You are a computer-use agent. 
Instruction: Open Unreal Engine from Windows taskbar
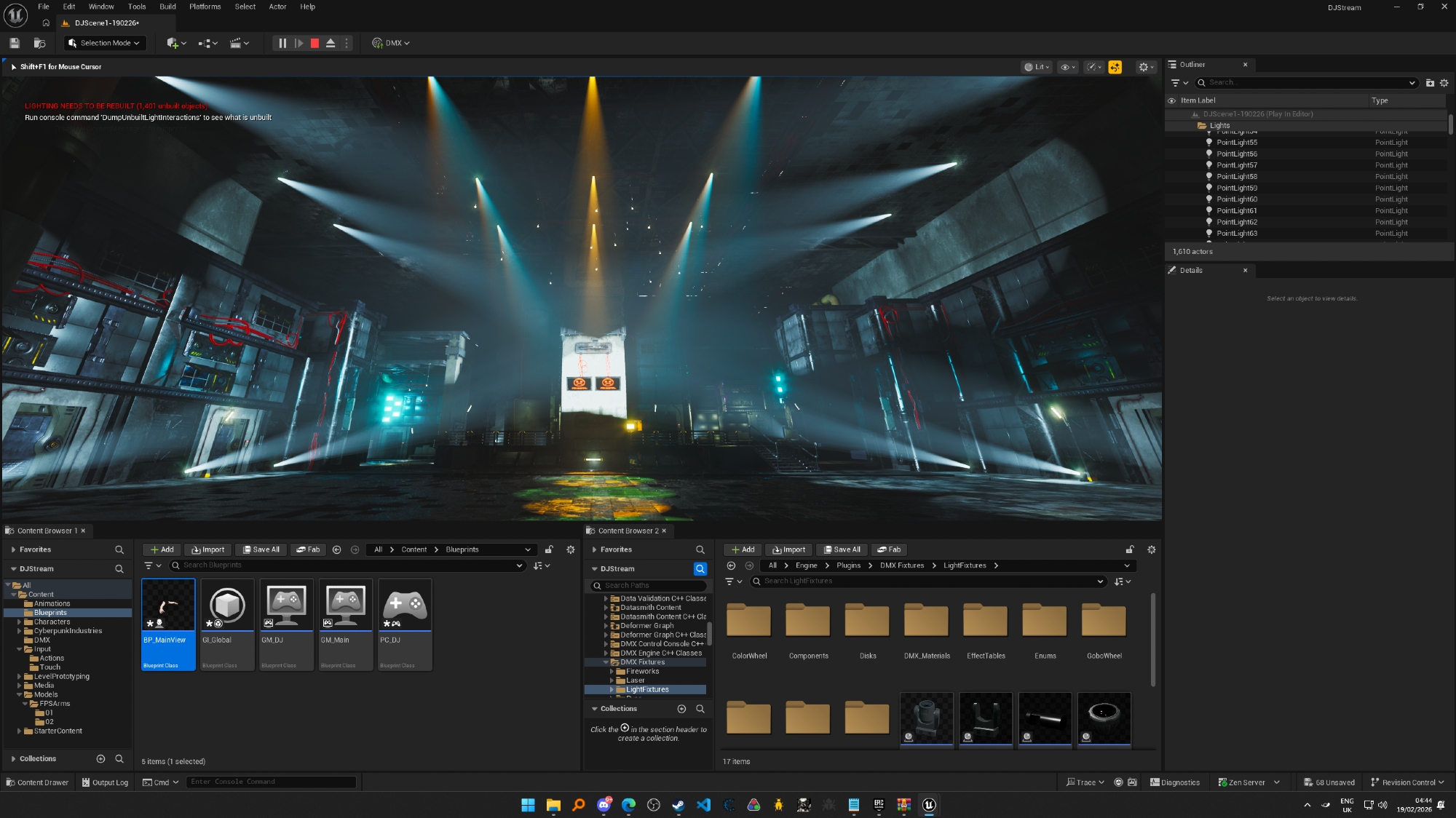click(929, 804)
